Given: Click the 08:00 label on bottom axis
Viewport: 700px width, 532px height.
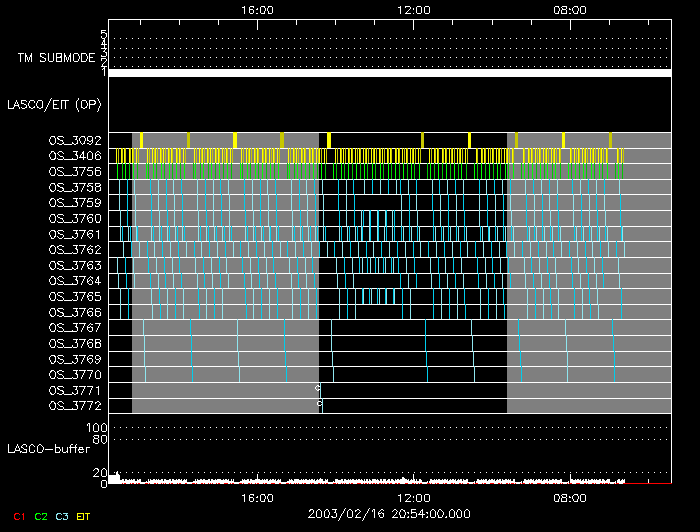Looking at the screenshot, I should pyautogui.click(x=570, y=497).
